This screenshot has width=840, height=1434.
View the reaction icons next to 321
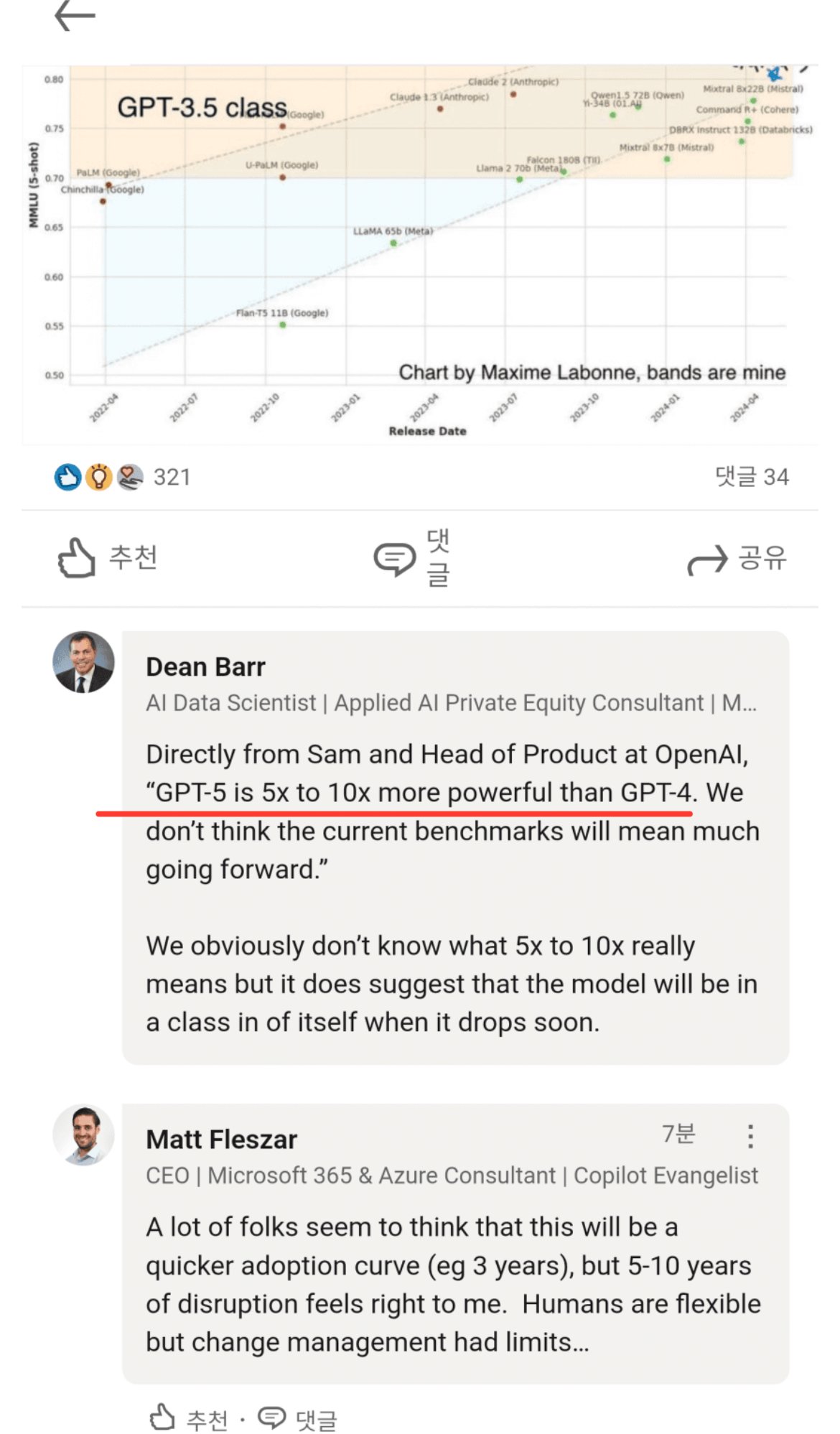click(99, 477)
